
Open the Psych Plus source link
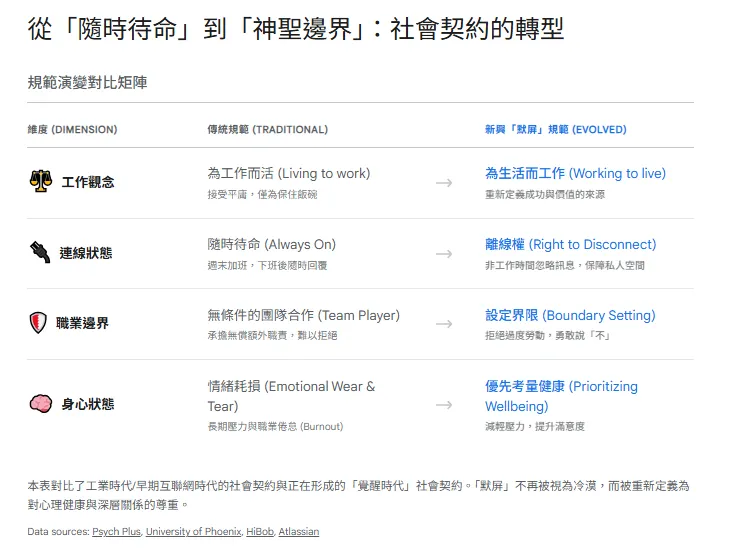point(116,531)
